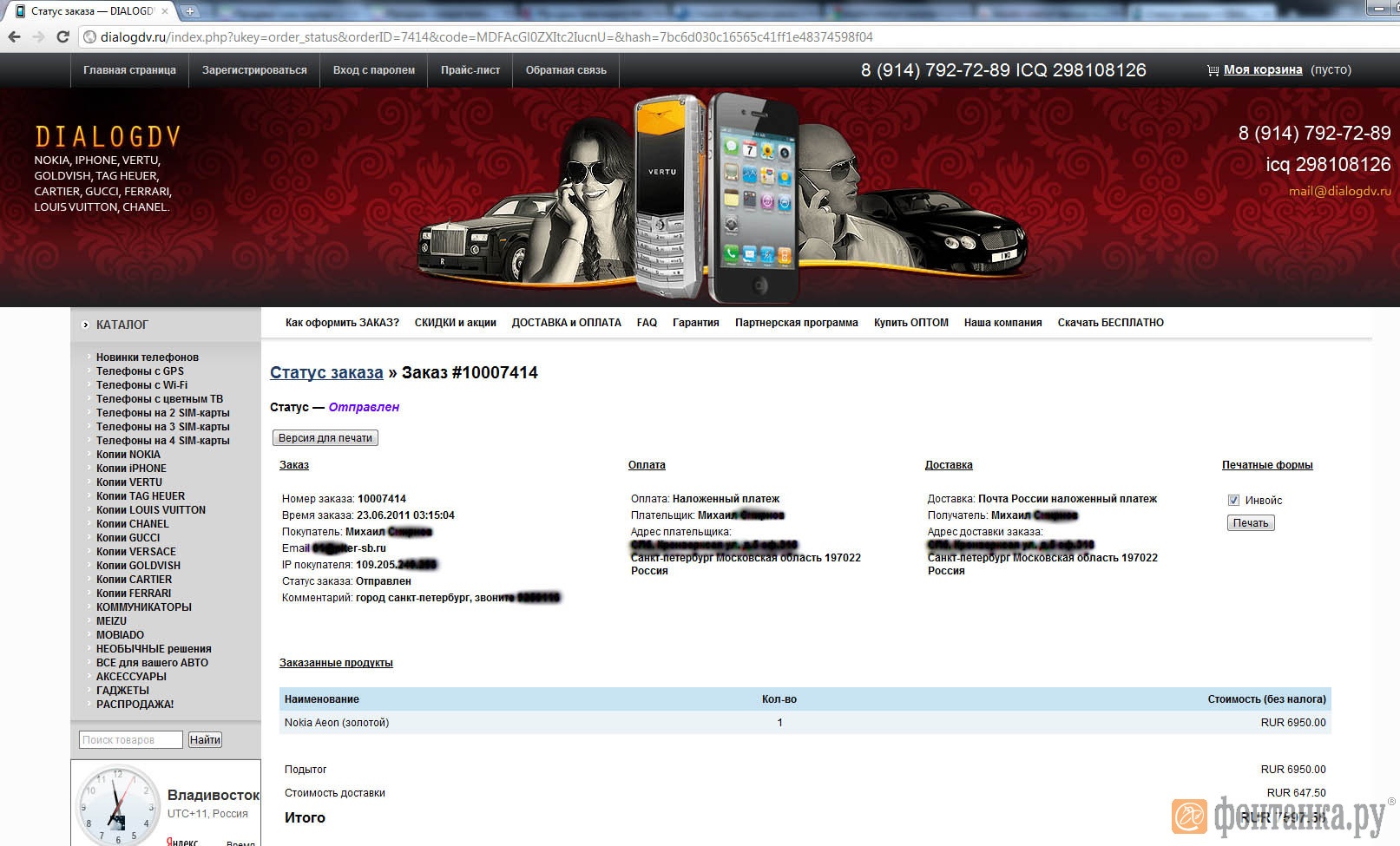Click Nokia Aeon (золотой) product row
The height and width of the screenshot is (846, 1400).
click(805, 723)
